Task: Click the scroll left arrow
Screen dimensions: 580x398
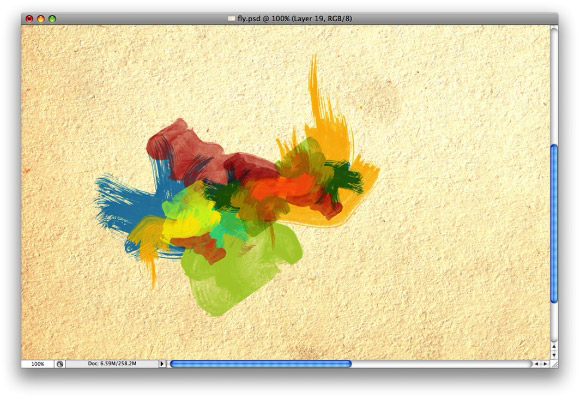Action: (x=536, y=364)
